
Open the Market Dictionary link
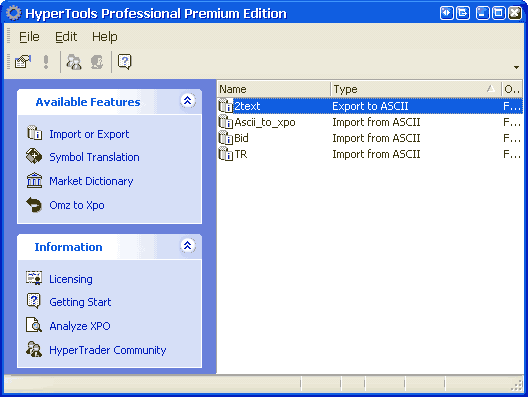[x=91, y=181]
